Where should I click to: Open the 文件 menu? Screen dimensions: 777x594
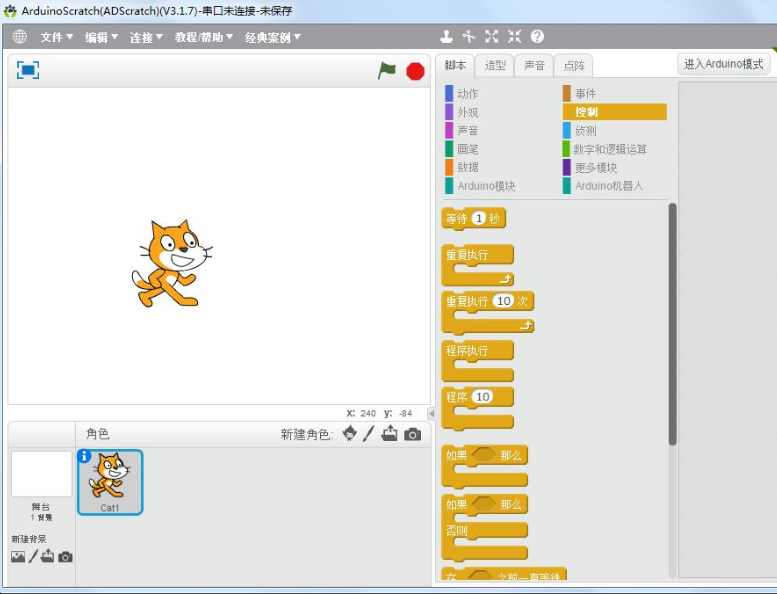pyautogui.click(x=56, y=37)
